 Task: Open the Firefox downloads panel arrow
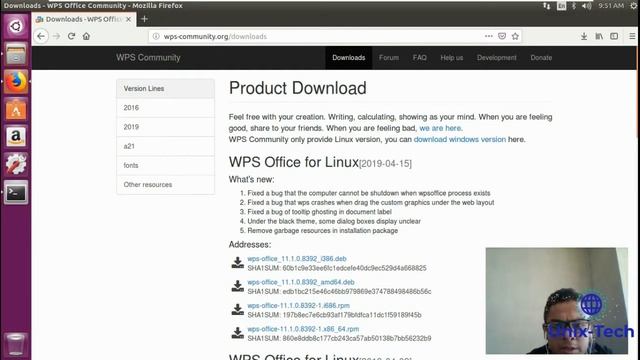pyautogui.click(x=584, y=36)
